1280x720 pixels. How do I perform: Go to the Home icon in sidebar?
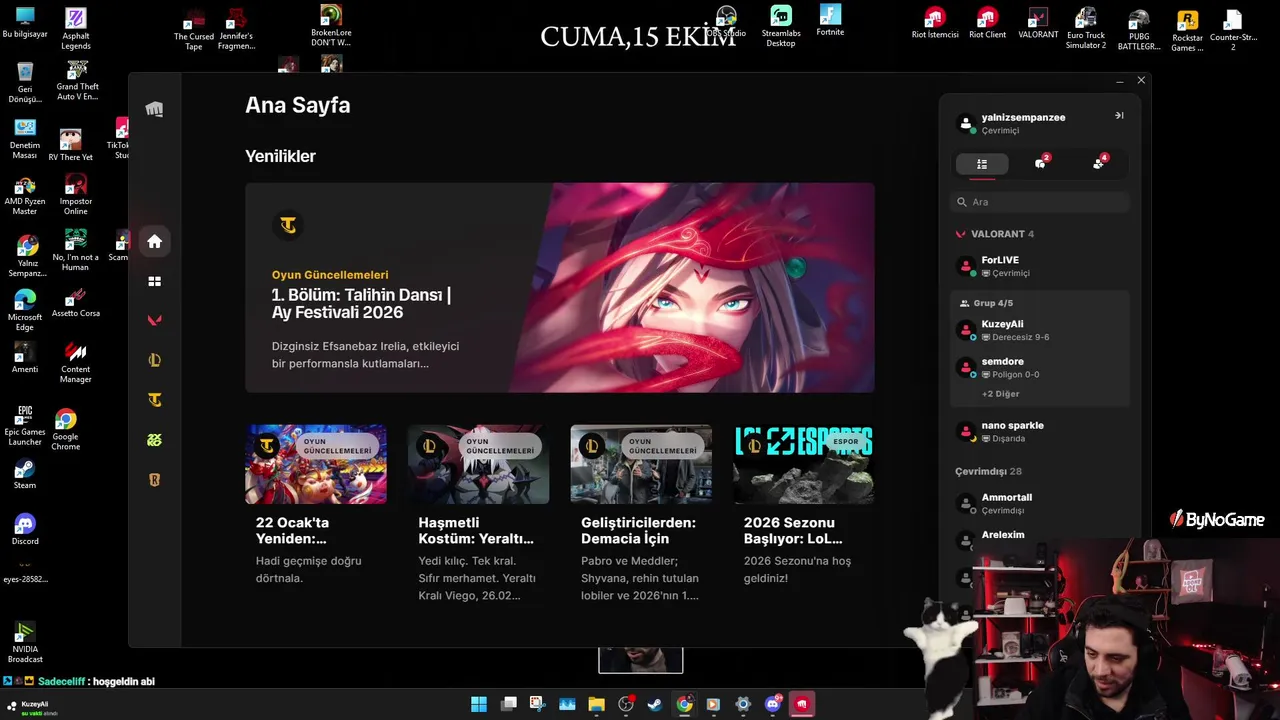[x=154, y=241]
